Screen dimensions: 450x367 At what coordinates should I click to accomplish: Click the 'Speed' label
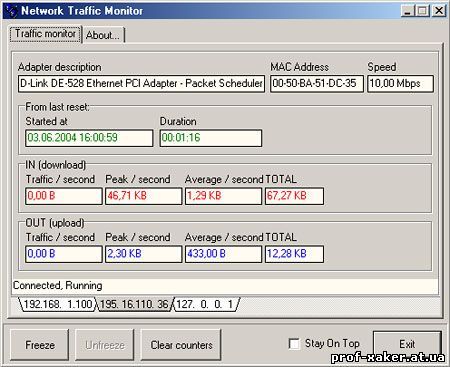[x=382, y=67]
